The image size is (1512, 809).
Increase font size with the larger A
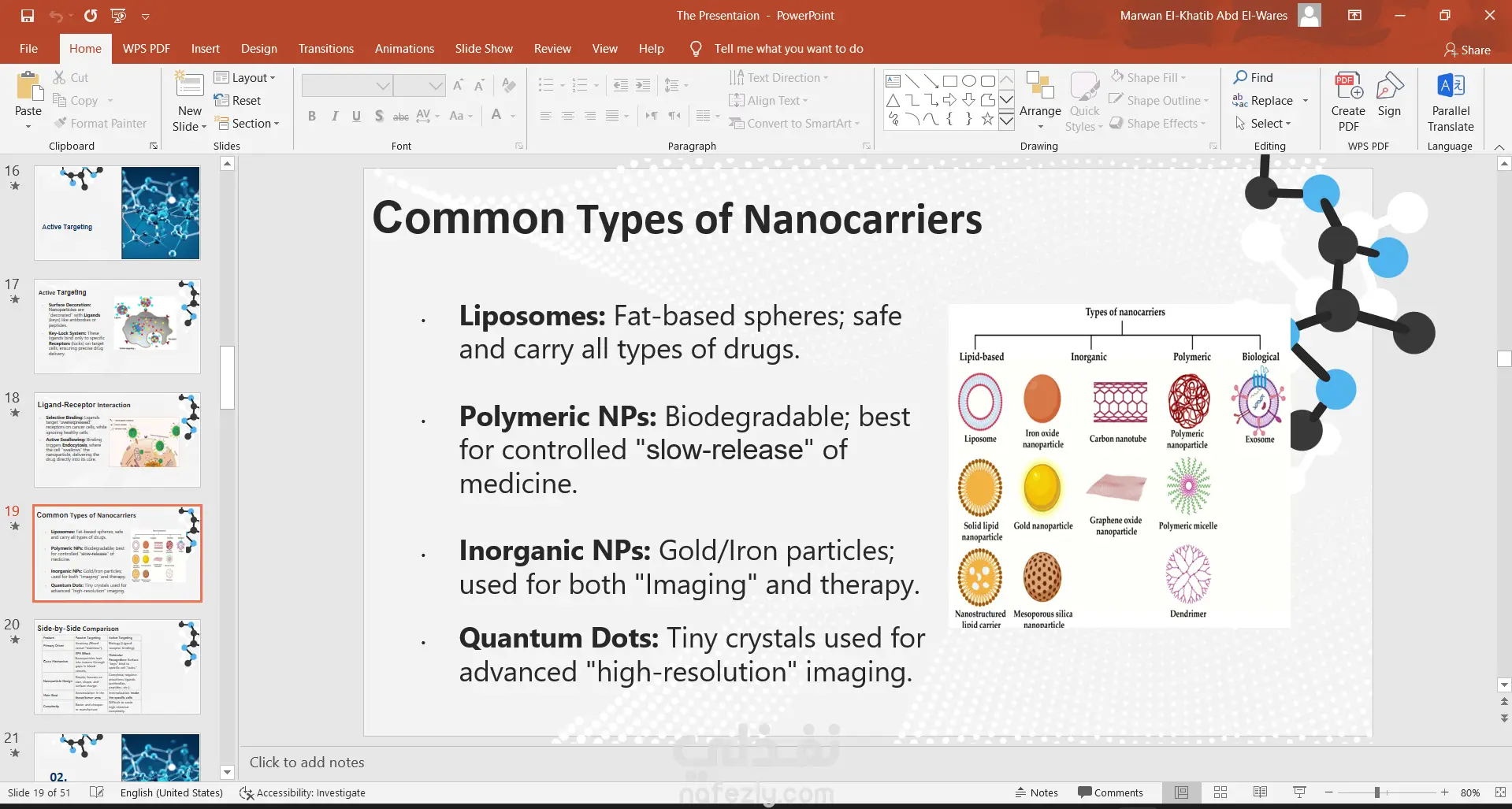tap(459, 85)
